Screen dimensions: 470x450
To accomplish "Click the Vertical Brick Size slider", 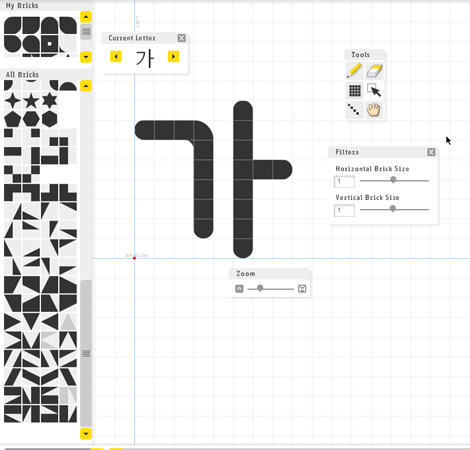I will pyautogui.click(x=394, y=209).
